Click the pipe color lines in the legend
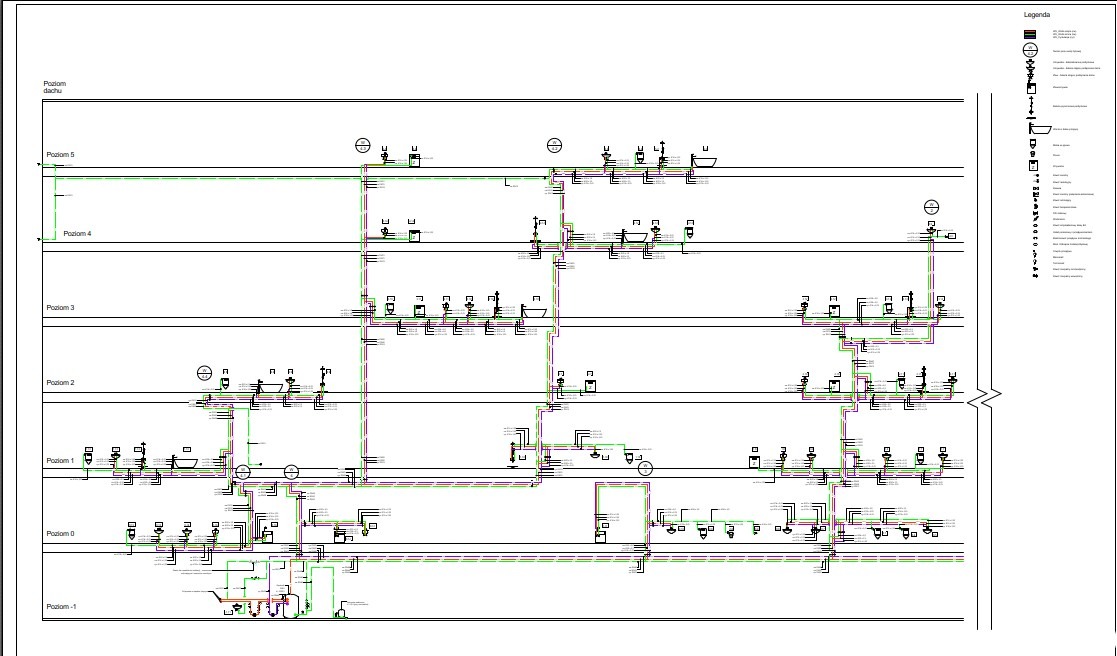This screenshot has width=1117, height=656. pyautogui.click(x=1029, y=33)
